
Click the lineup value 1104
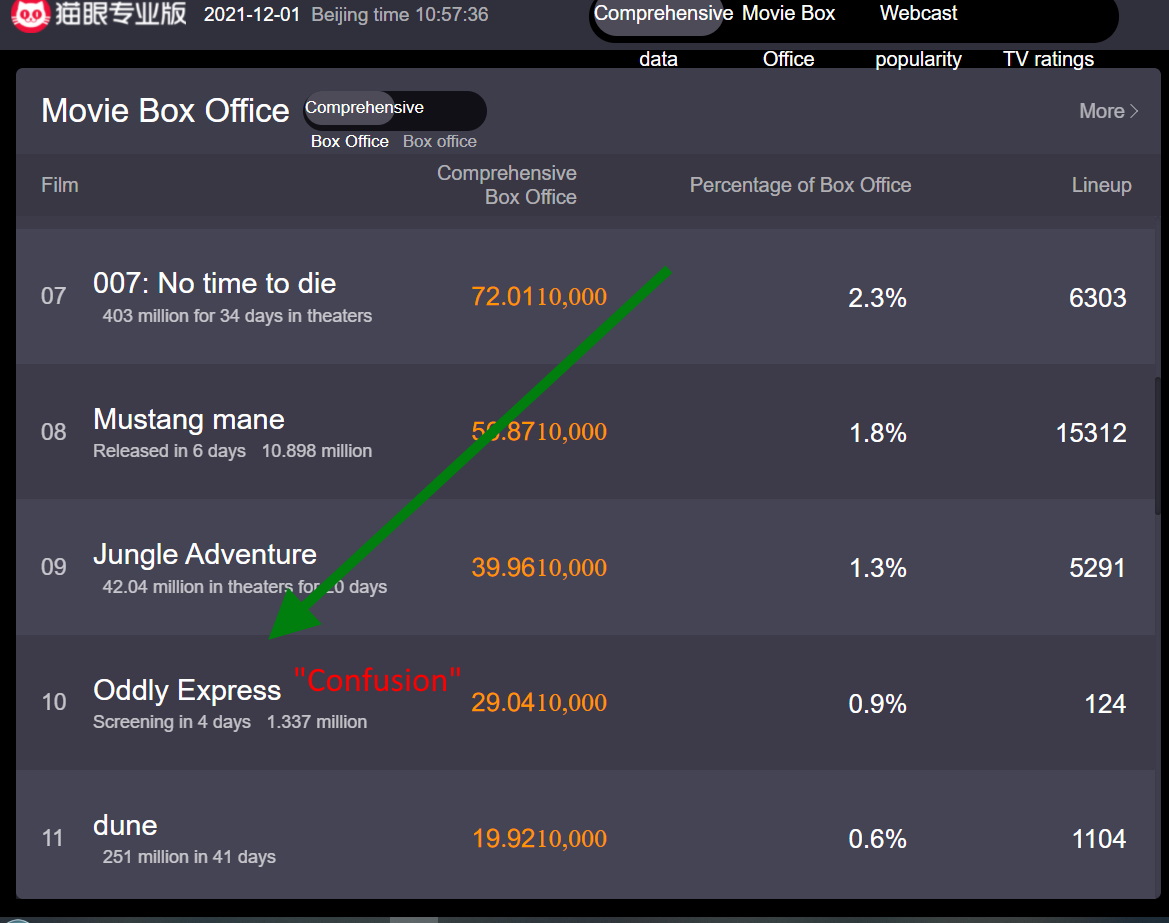(1099, 839)
